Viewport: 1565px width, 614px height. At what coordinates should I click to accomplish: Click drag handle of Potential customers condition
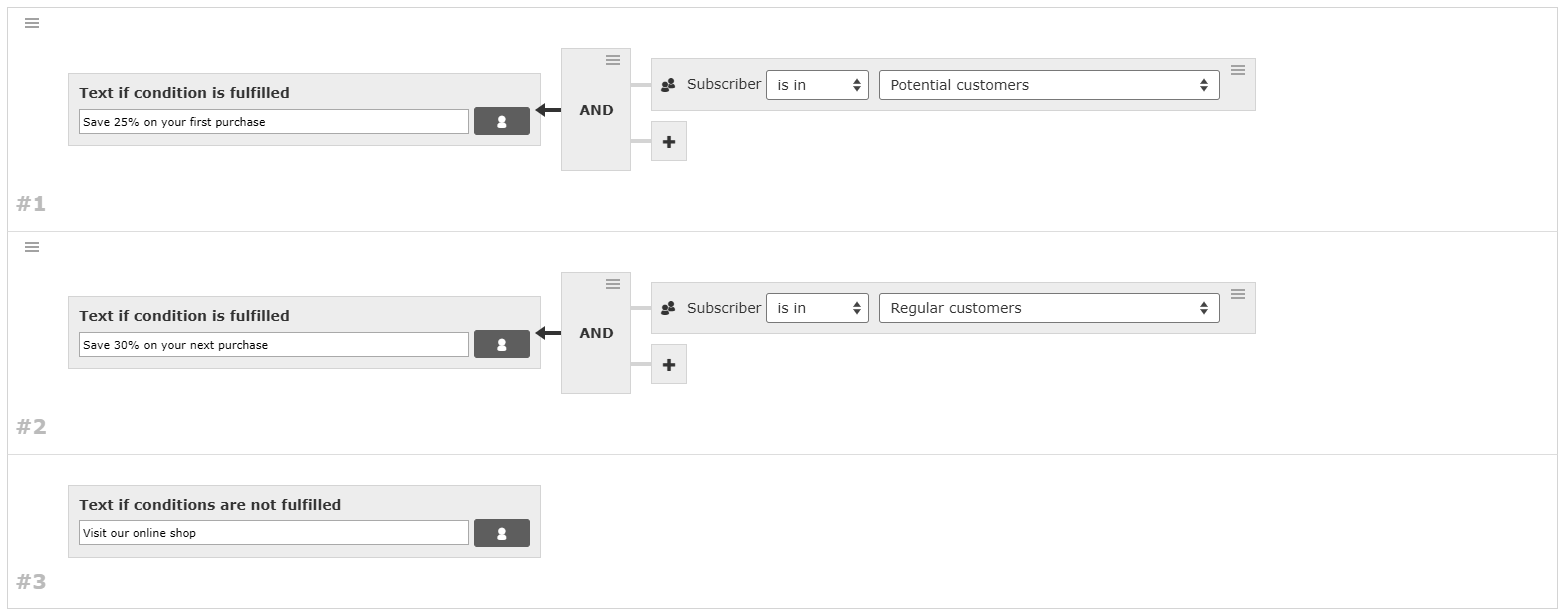tap(1238, 70)
